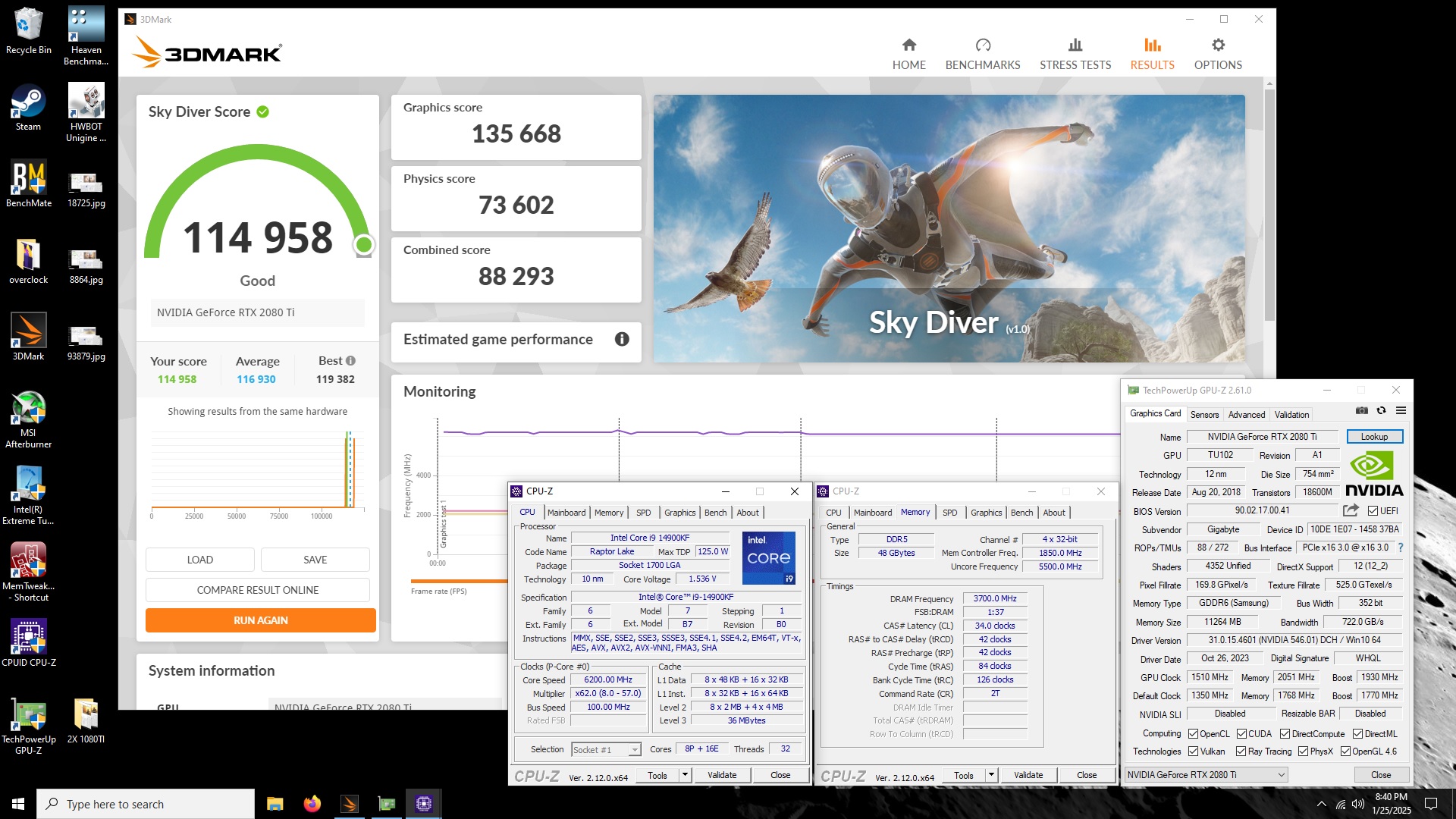Open GPU selection dropdown in GPU-Z
1456x819 pixels.
click(1206, 775)
